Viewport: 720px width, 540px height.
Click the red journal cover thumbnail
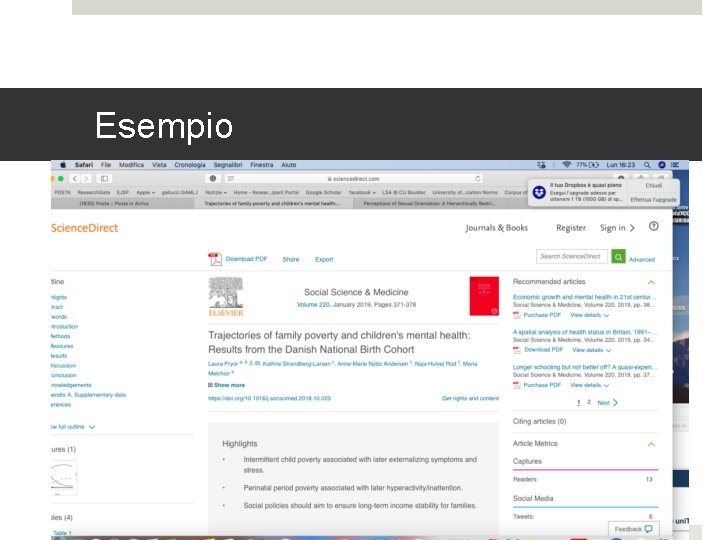pos(484,296)
